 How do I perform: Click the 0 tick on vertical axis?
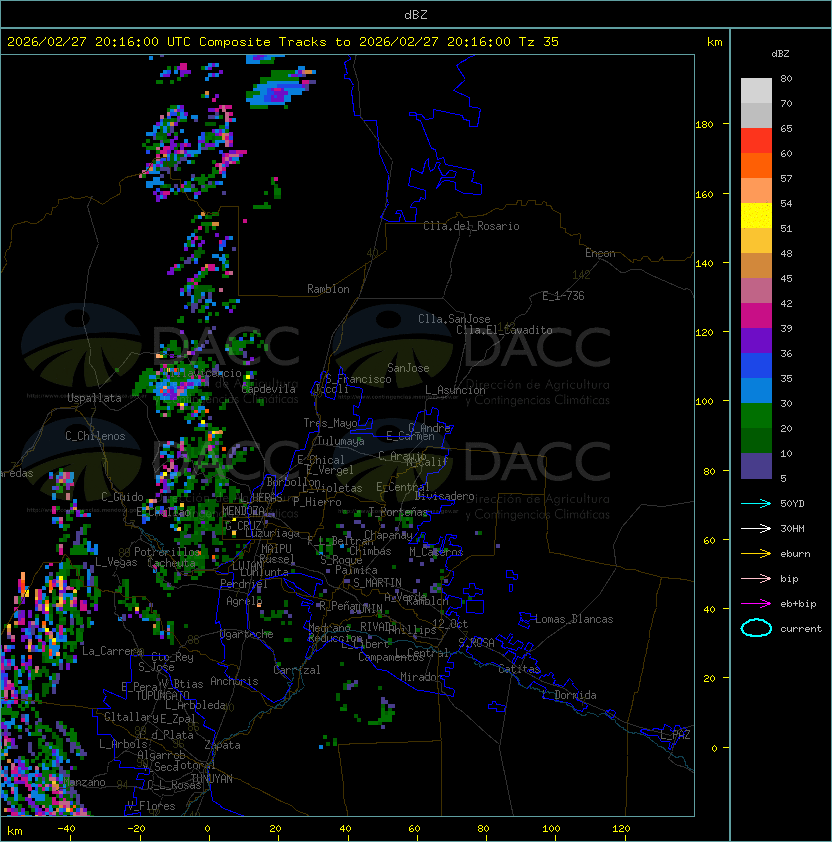[714, 749]
